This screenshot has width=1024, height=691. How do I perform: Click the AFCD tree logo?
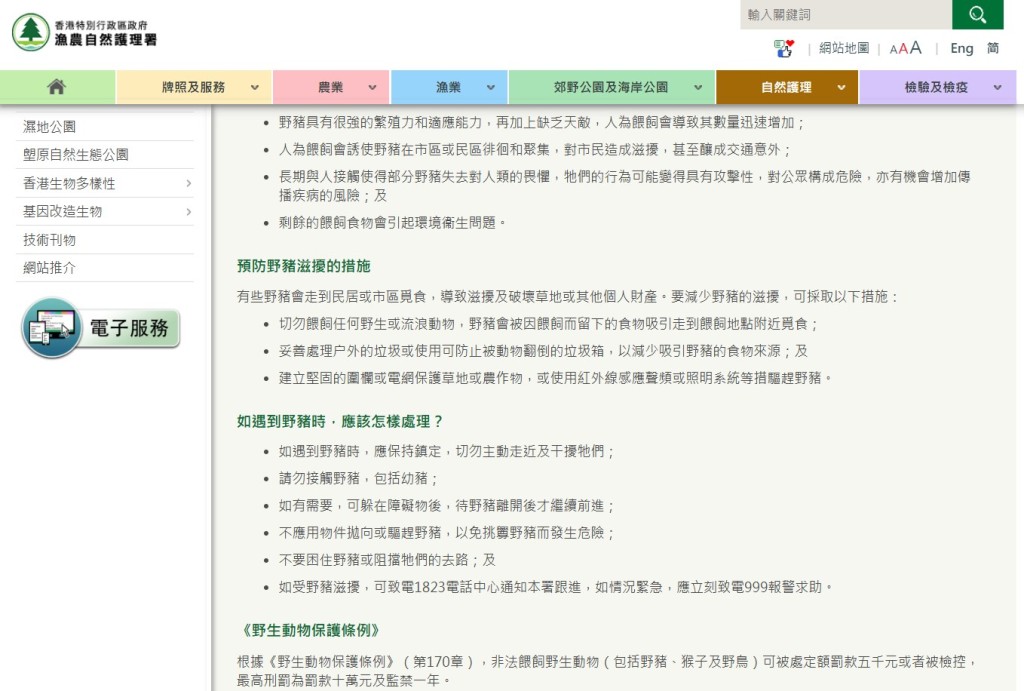point(31,32)
